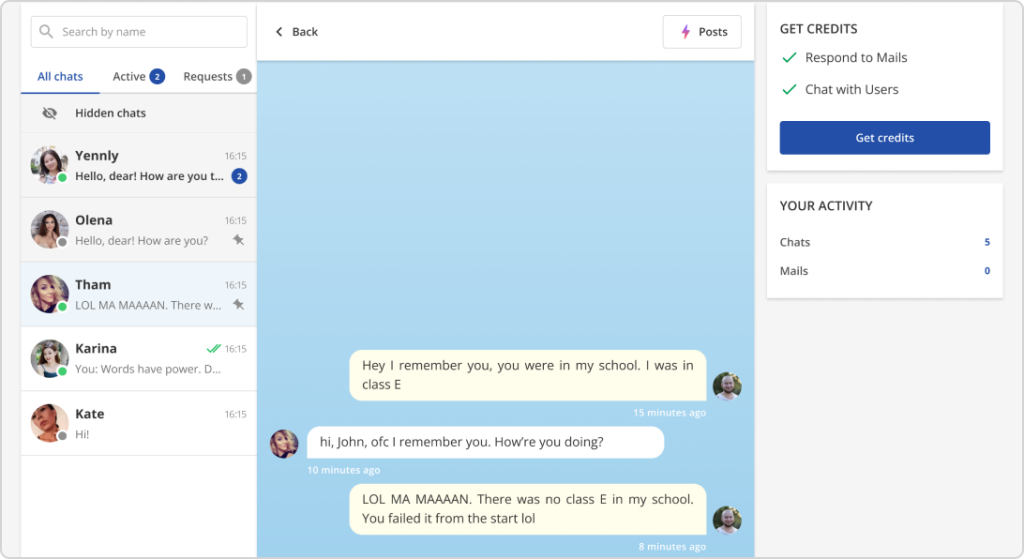The image size is (1024, 559).
Task: Click the pin icon on Olena's chat
Action: pyautogui.click(x=238, y=240)
